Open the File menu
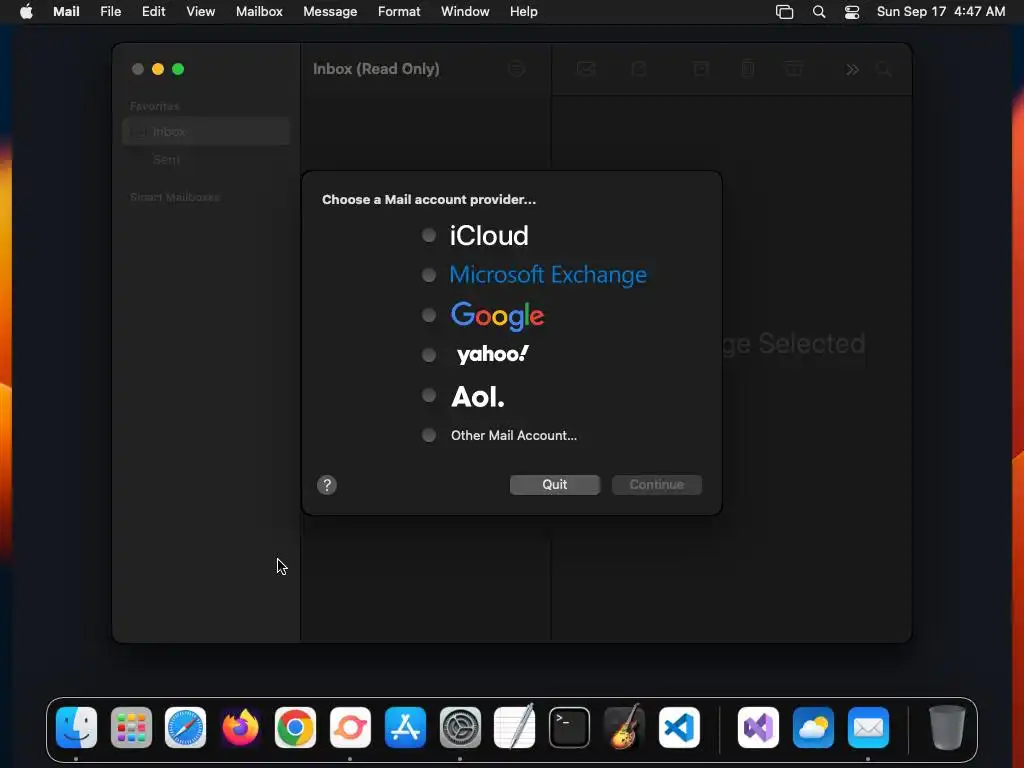This screenshot has height=768, width=1024. tap(110, 11)
